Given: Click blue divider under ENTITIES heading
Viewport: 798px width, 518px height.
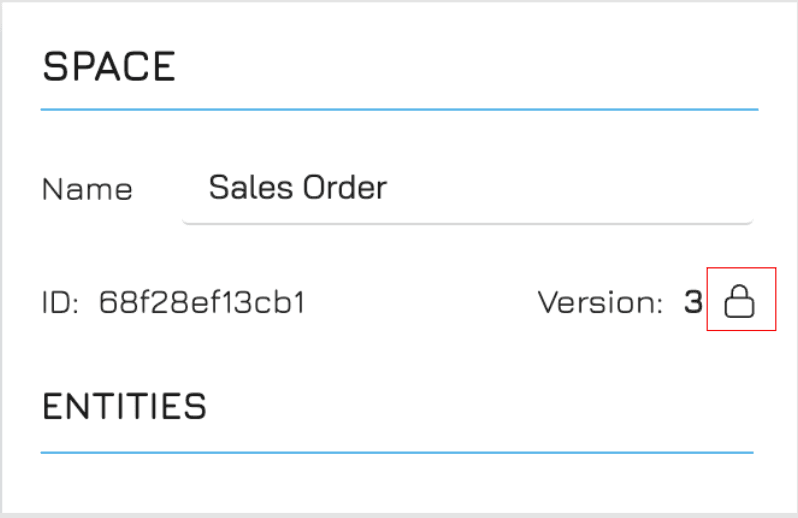Looking at the screenshot, I should 397,452.
